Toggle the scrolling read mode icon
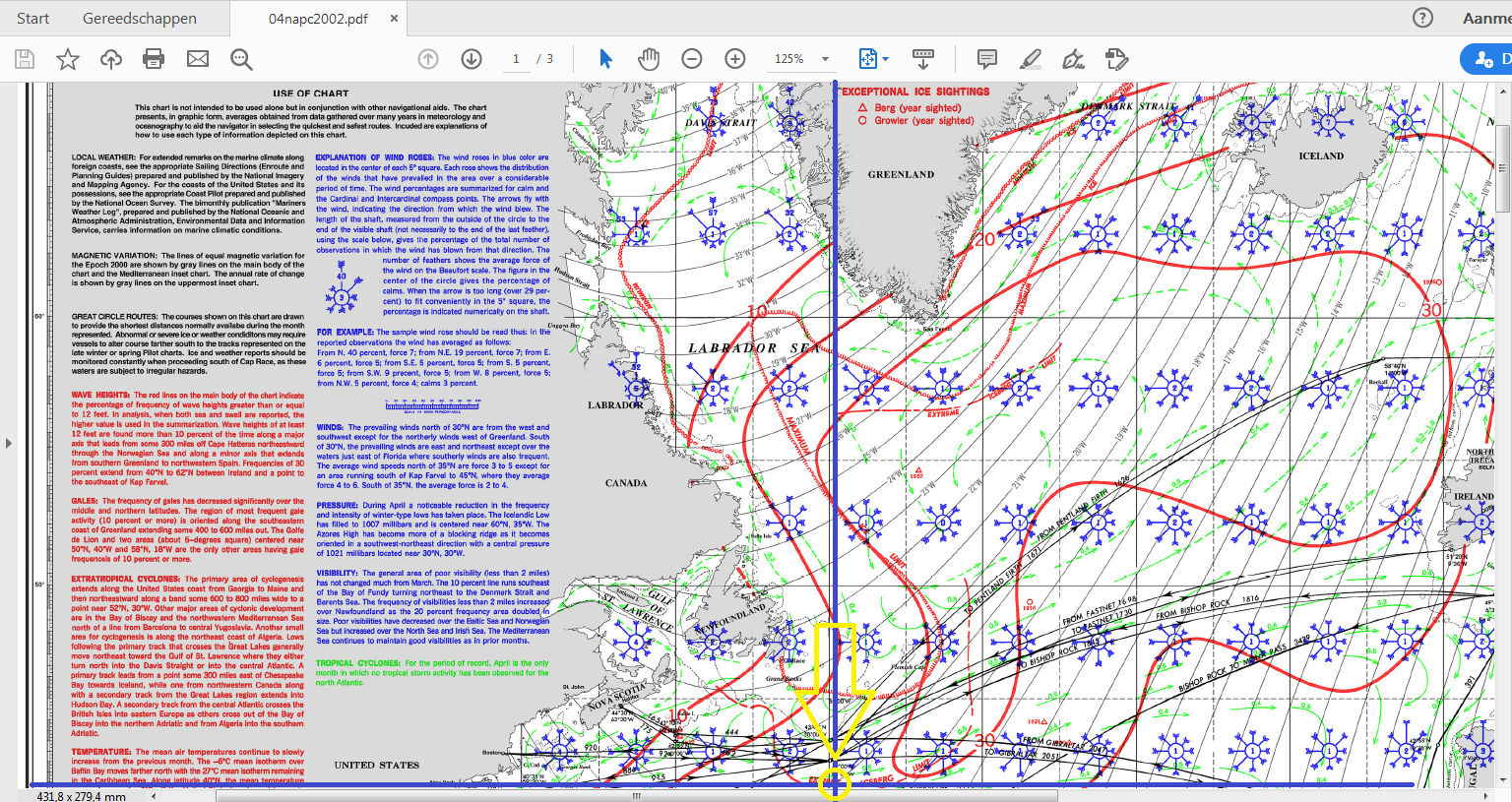Screen dimensions: 1512x802 pos(923,59)
